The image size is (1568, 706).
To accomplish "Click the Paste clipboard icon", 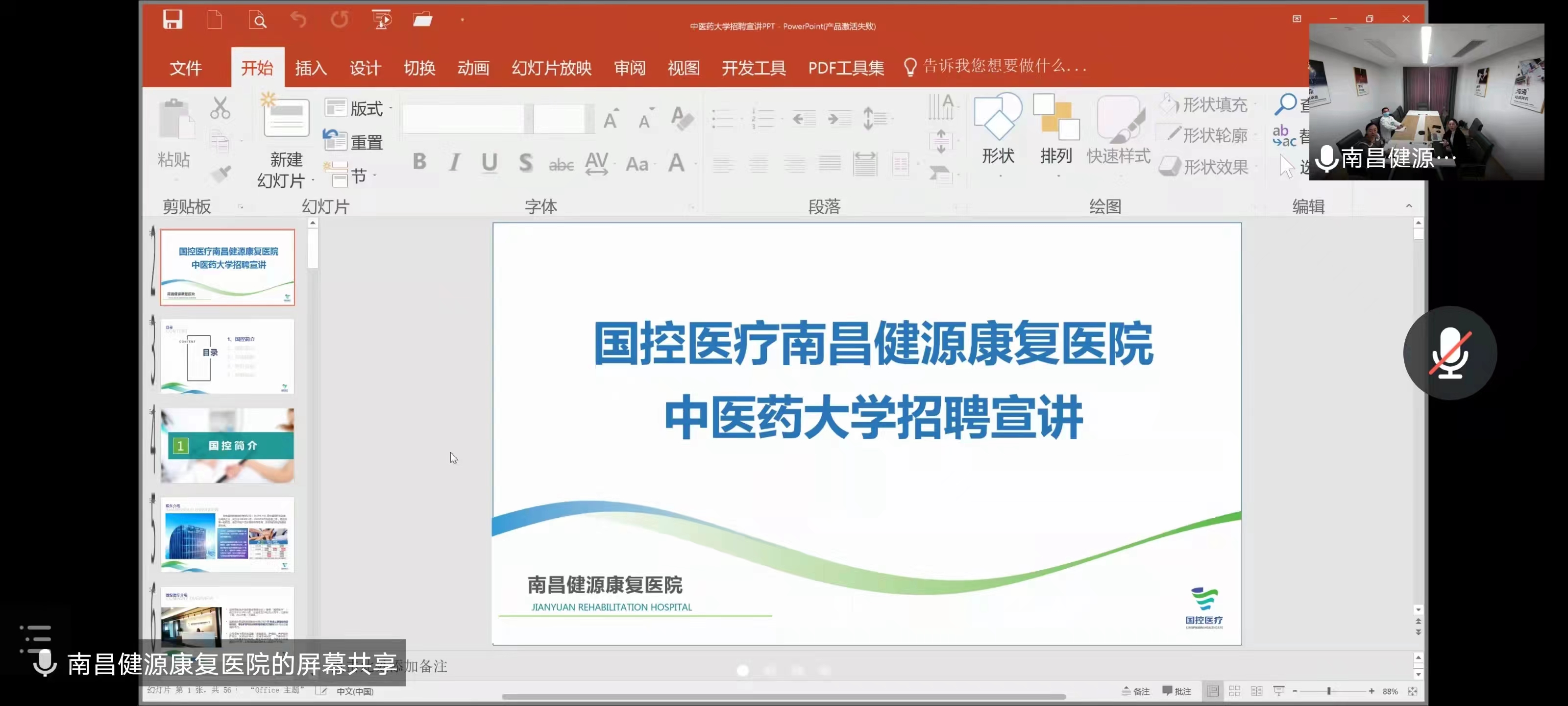I will pyautogui.click(x=176, y=119).
